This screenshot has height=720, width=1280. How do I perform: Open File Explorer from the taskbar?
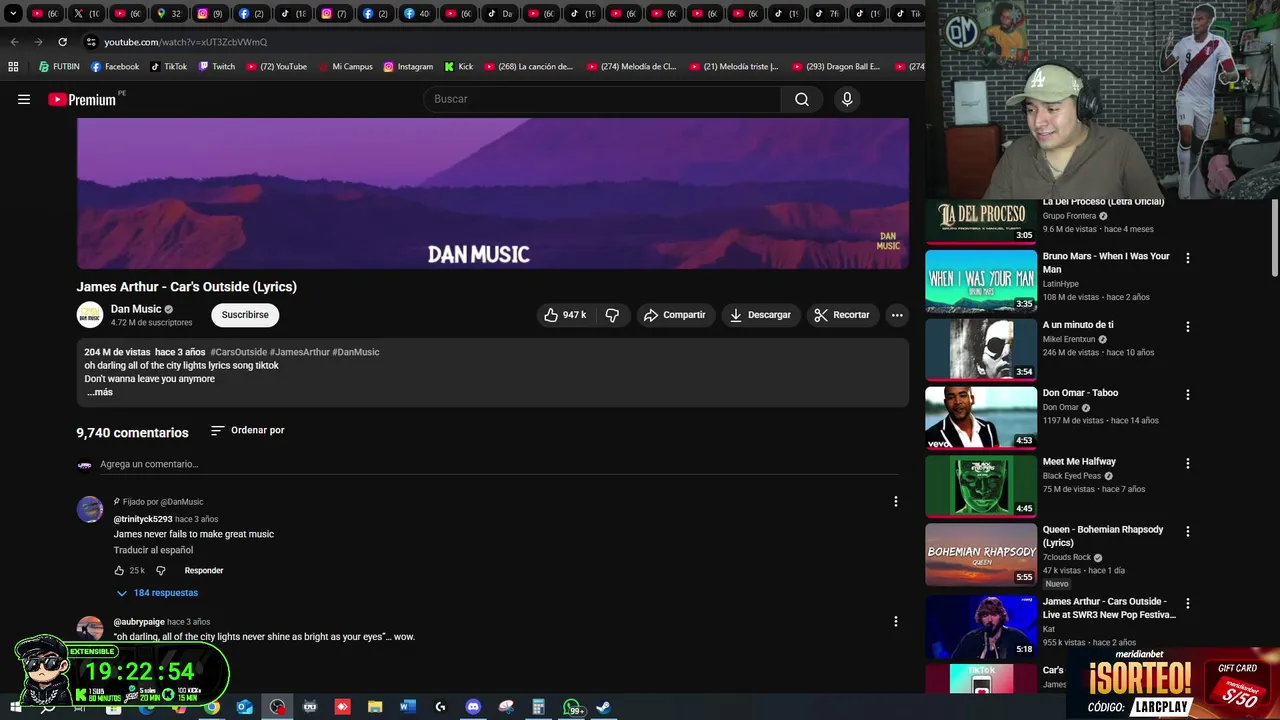(x=375, y=707)
